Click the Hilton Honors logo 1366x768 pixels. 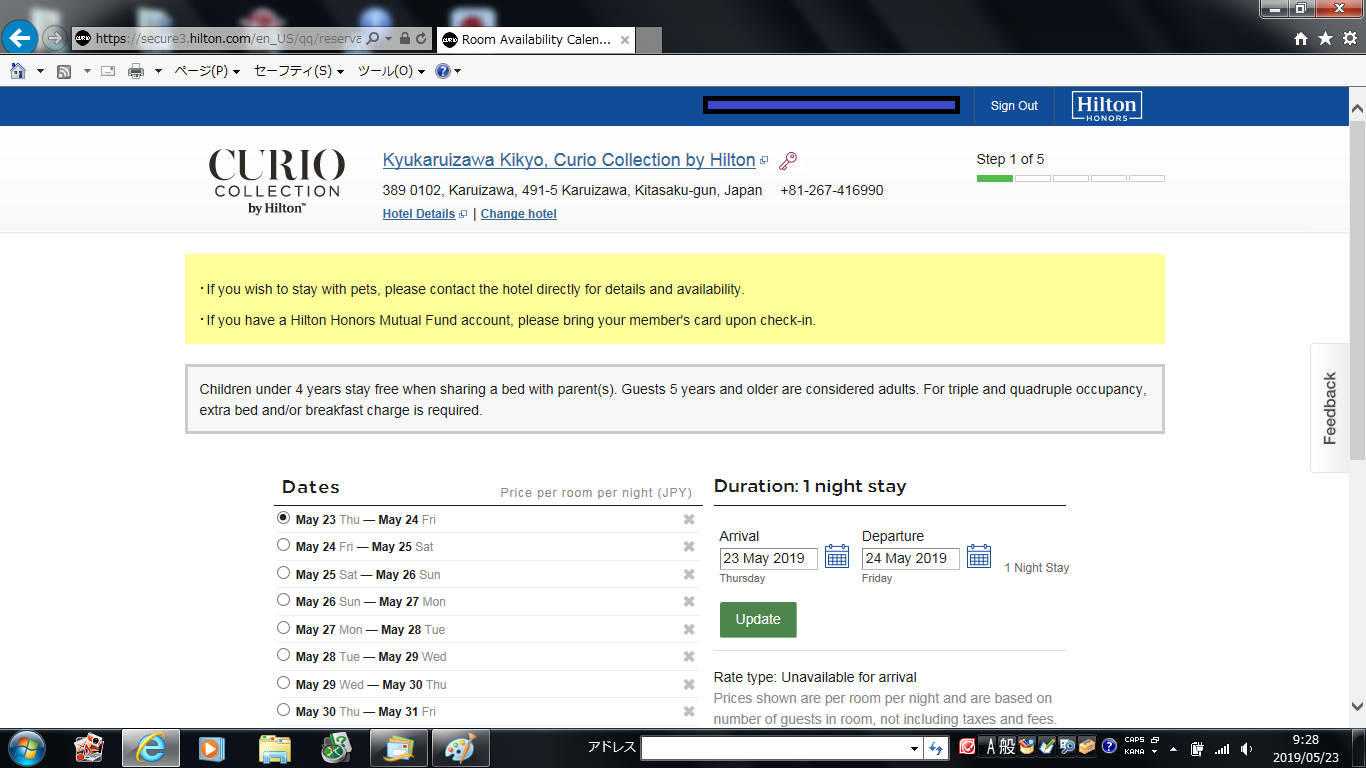click(1106, 106)
